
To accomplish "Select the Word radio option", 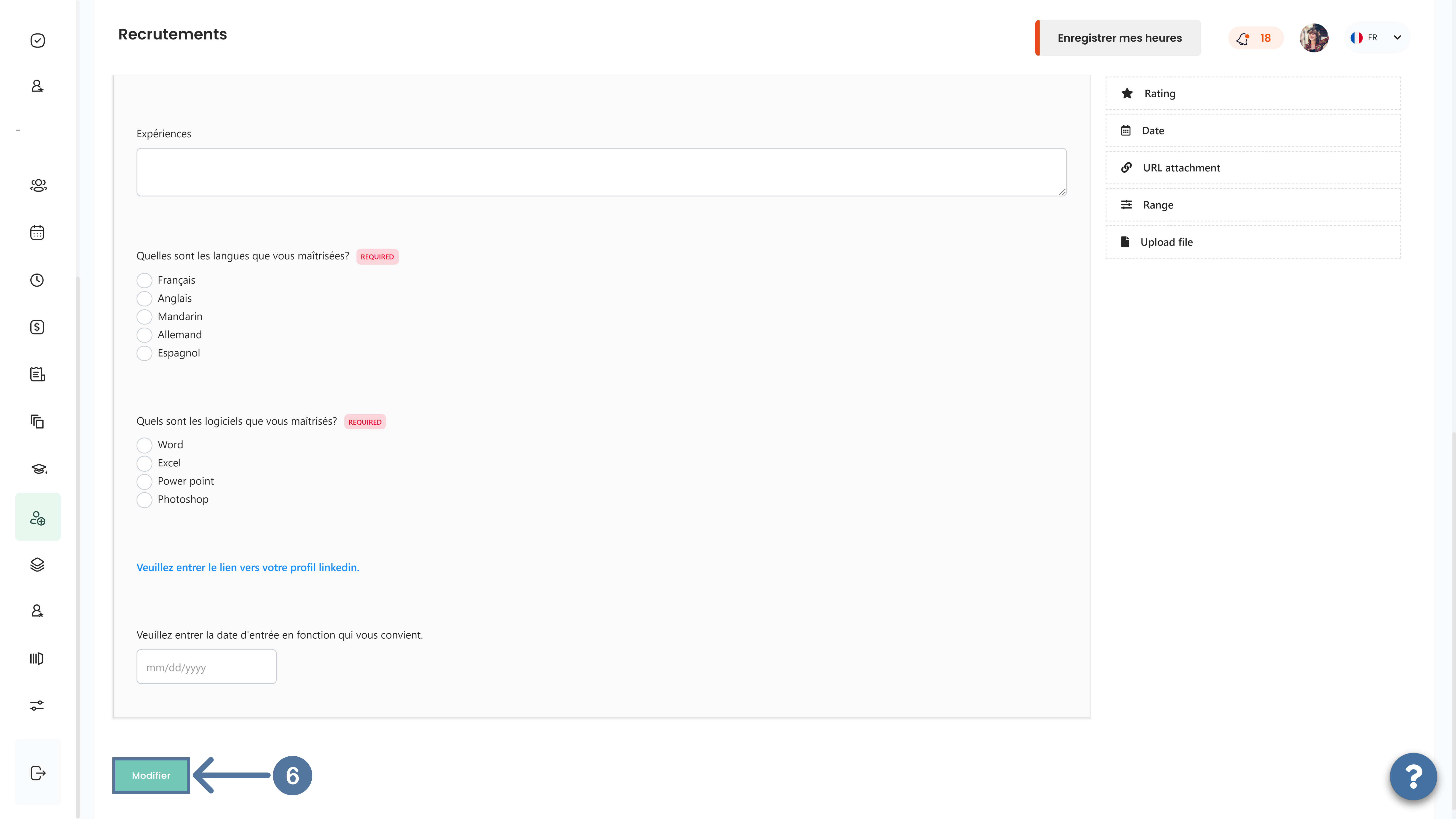I will coord(144,445).
